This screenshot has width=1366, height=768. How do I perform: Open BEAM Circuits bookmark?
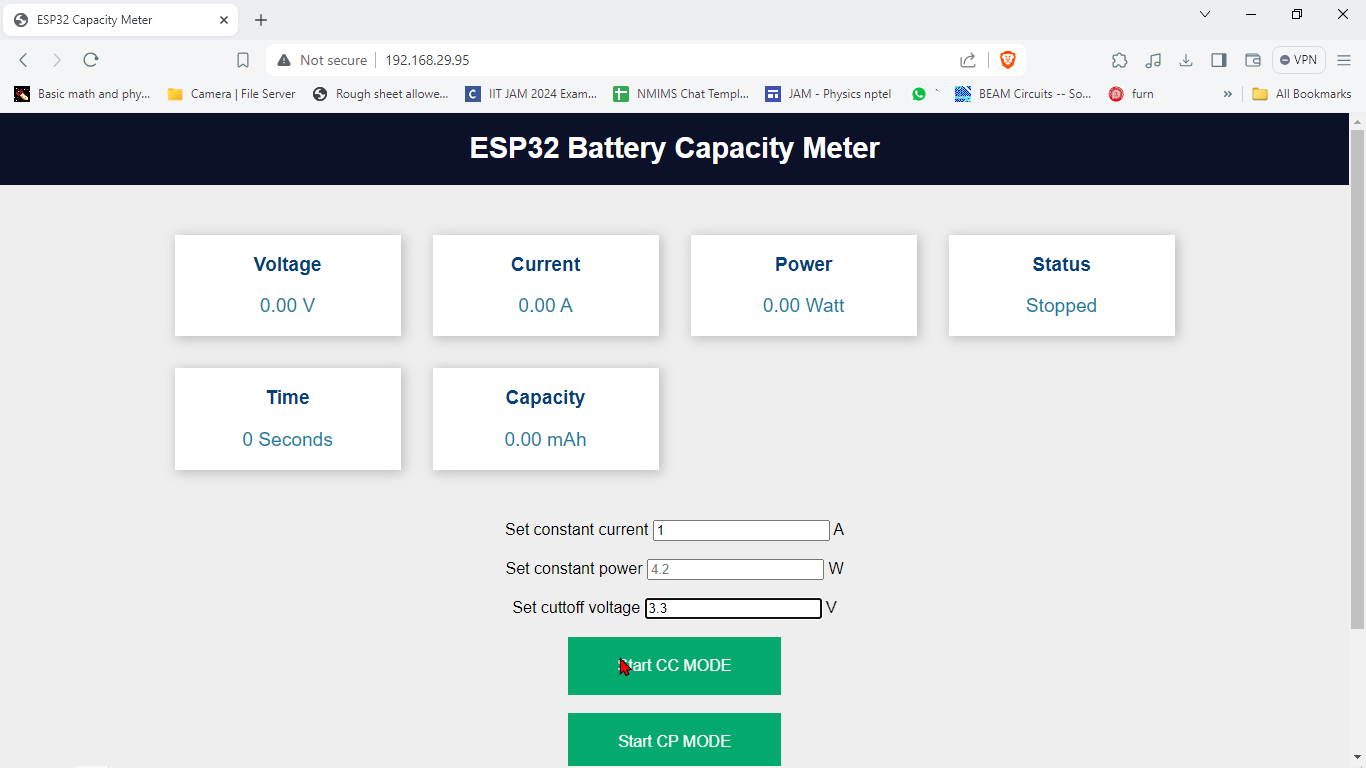pos(1023,94)
